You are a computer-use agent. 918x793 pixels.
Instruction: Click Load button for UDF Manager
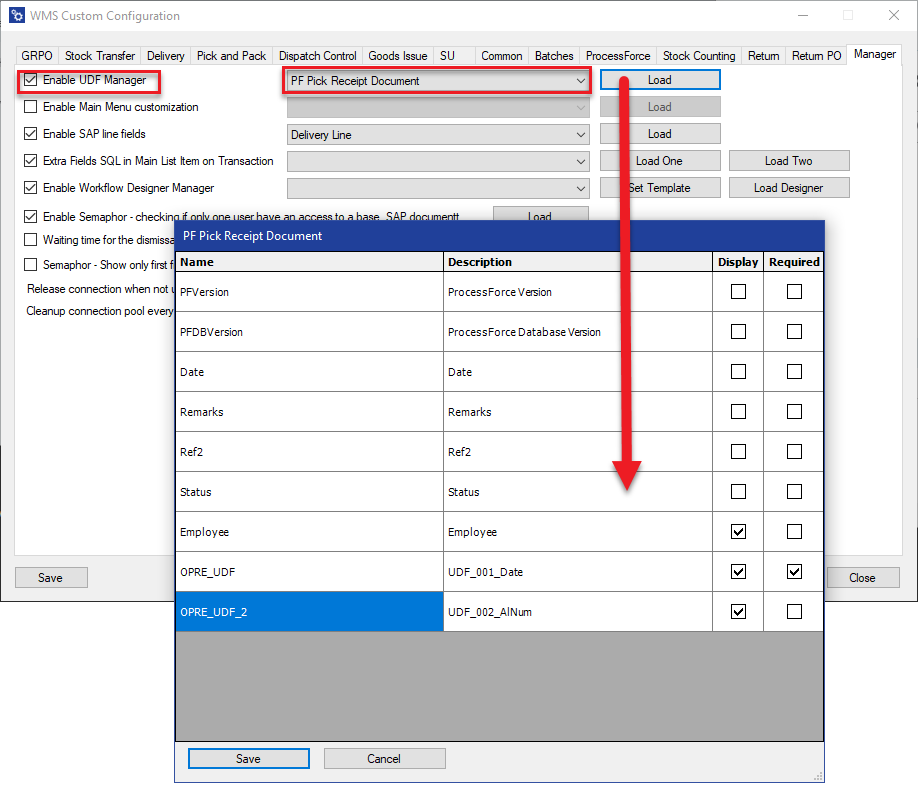click(659, 80)
